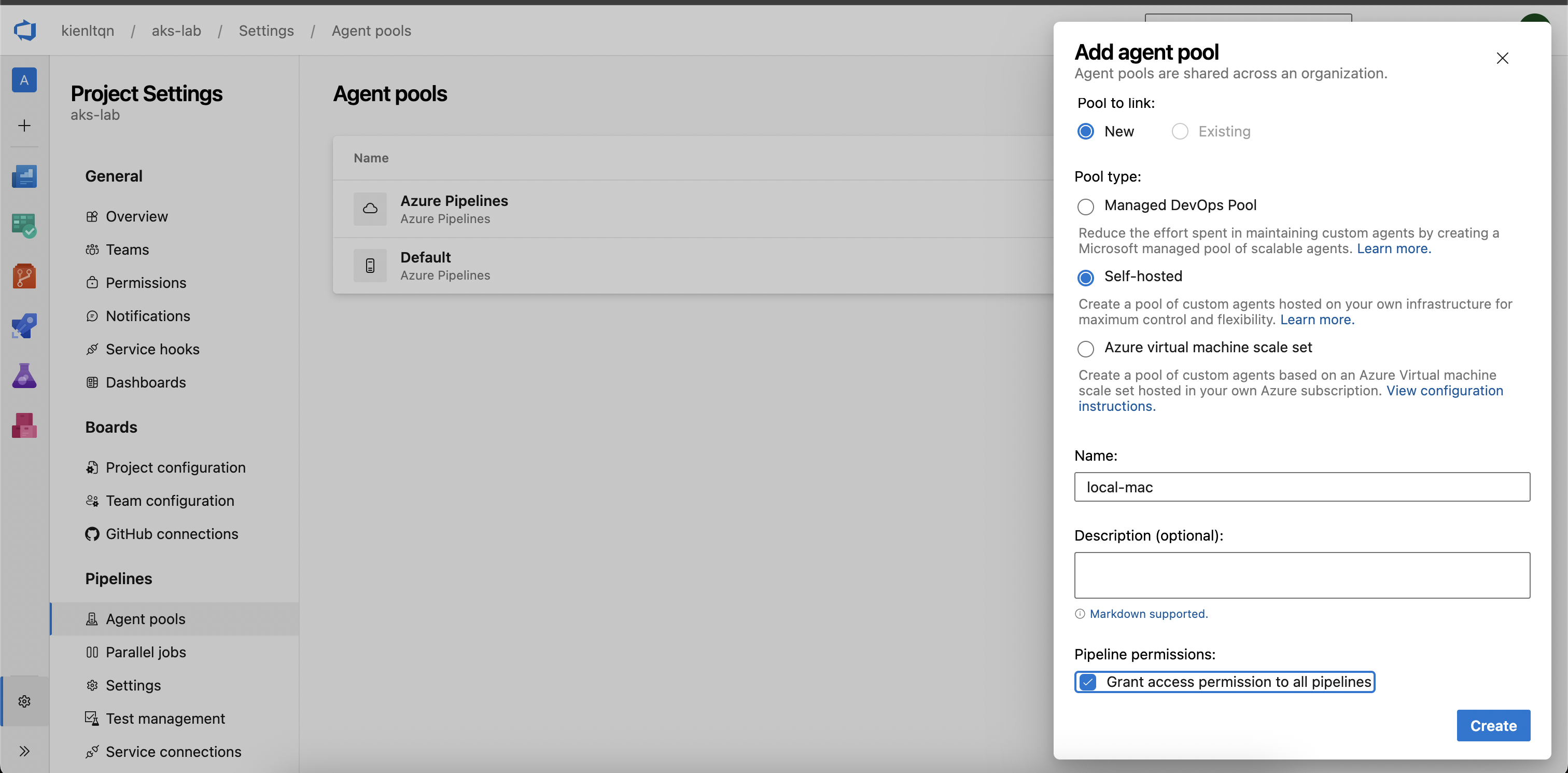Open the Azure Pipelines agent pool row
Screen dimensions: 1568x773
point(693,209)
